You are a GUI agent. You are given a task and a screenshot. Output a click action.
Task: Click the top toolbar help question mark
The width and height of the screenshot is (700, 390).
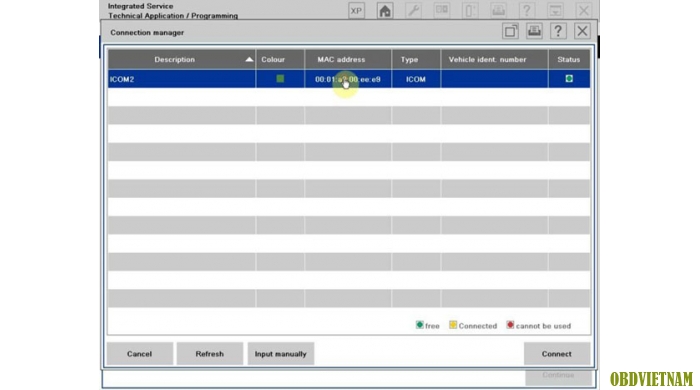click(x=527, y=11)
